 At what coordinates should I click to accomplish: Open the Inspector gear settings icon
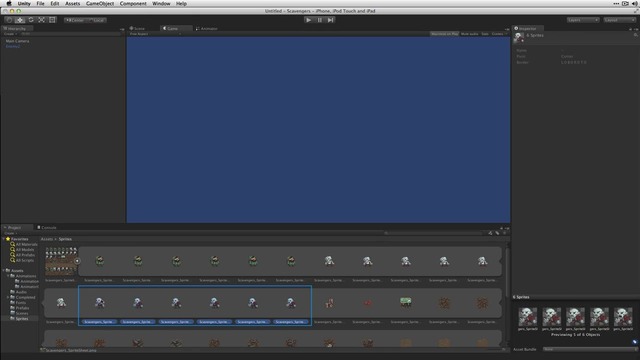(x=636, y=35)
